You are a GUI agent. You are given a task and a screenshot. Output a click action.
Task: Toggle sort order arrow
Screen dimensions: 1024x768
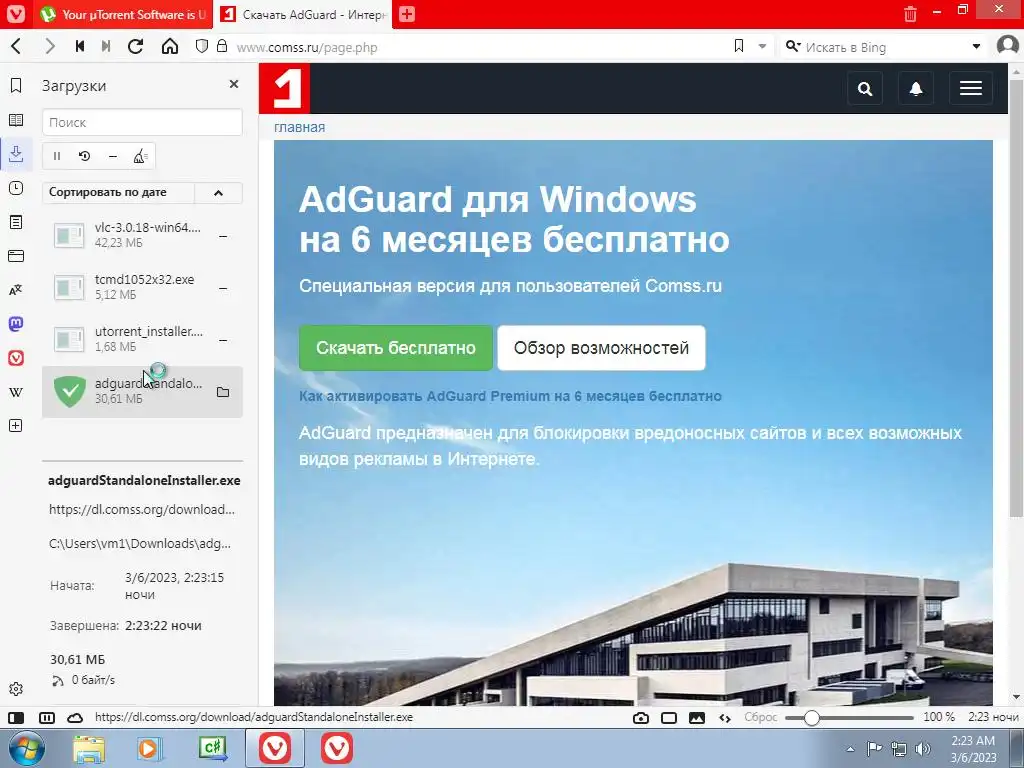pyautogui.click(x=218, y=193)
